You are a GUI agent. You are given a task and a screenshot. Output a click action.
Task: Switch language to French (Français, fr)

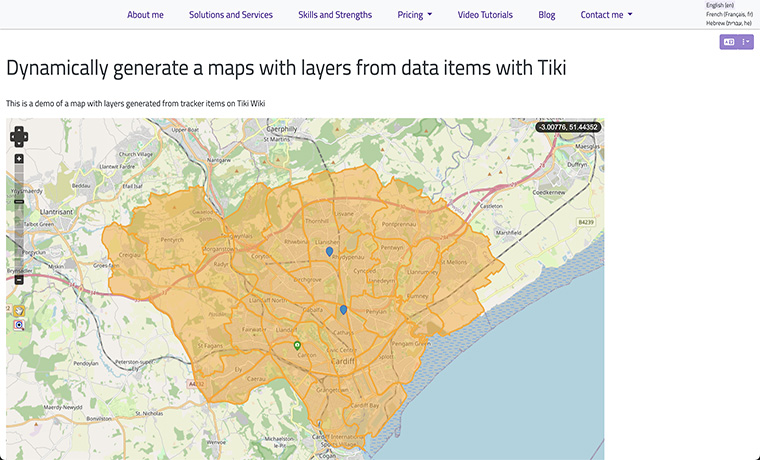coord(729,14)
